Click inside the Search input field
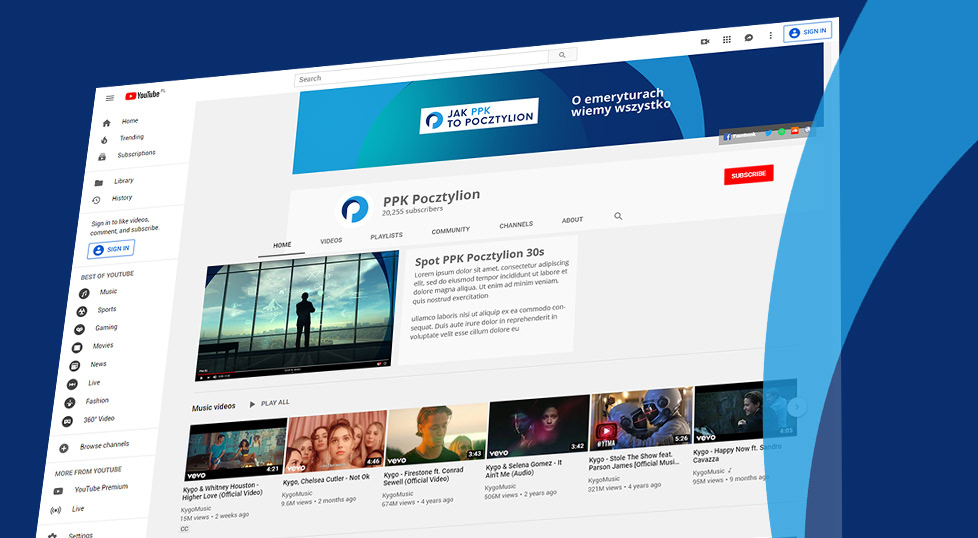The height and width of the screenshot is (538, 978). point(422,68)
